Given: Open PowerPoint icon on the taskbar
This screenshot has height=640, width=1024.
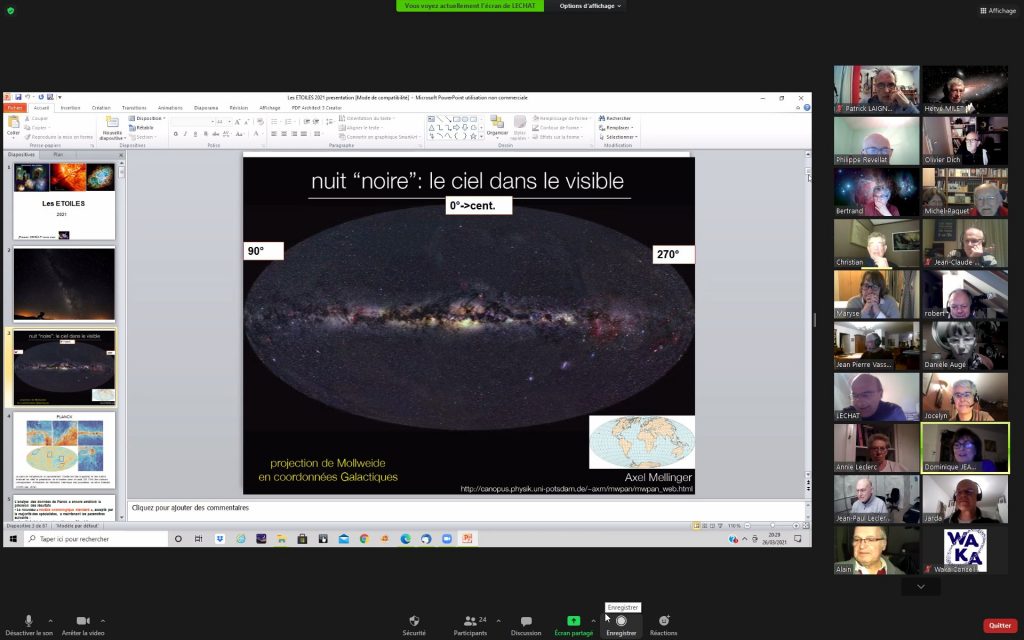Looking at the screenshot, I should [x=467, y=539].
